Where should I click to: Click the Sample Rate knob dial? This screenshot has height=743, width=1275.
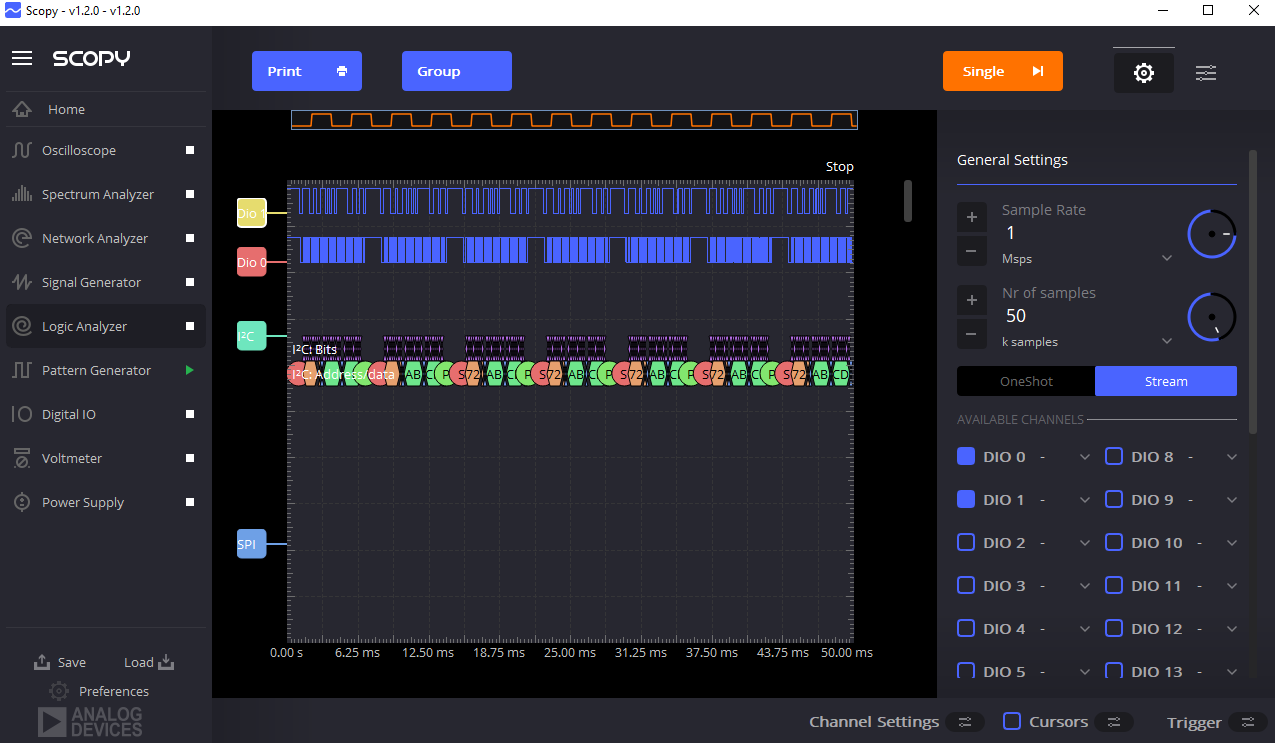pos(1212,234)
